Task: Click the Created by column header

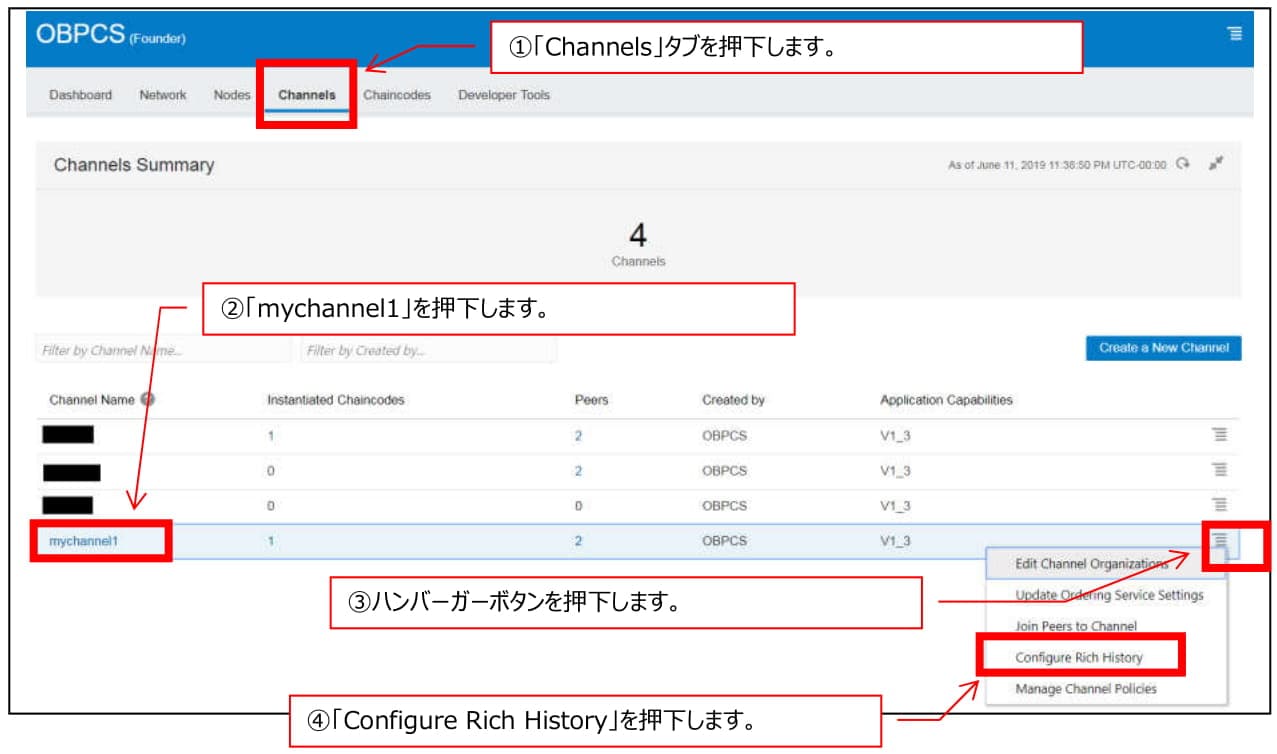Action: coord(733,400)
